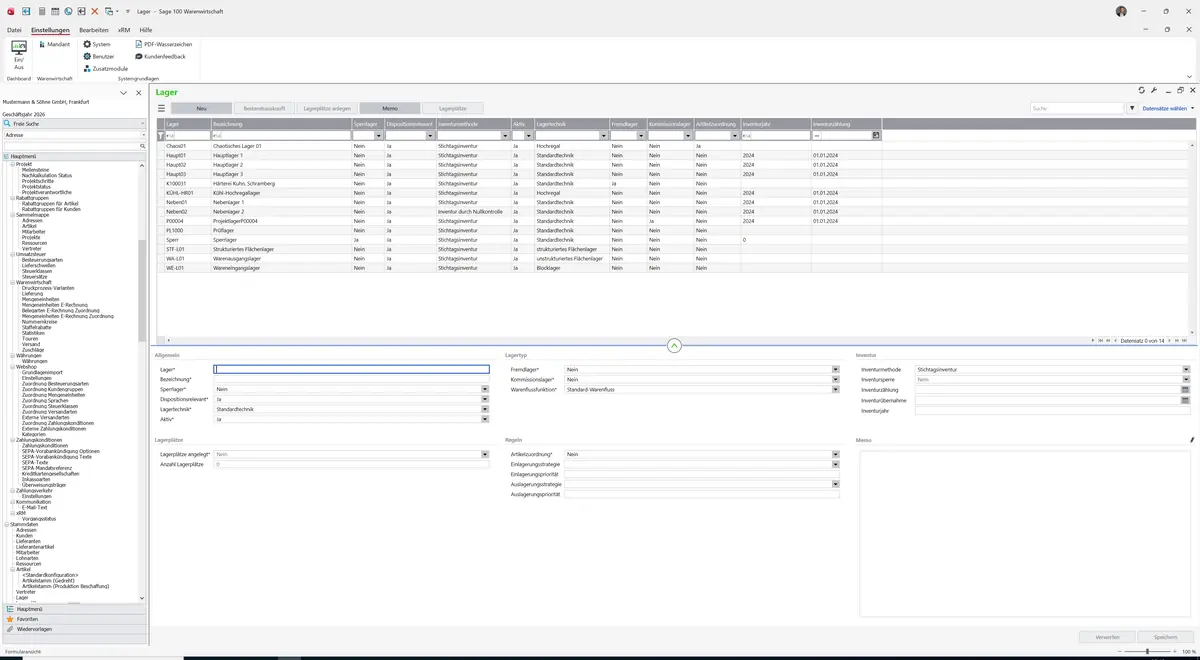1200x660 pixels.
Task: Open the Inventurmethode dropdown
Action: pyautogui.click(x=1186, y=369)
